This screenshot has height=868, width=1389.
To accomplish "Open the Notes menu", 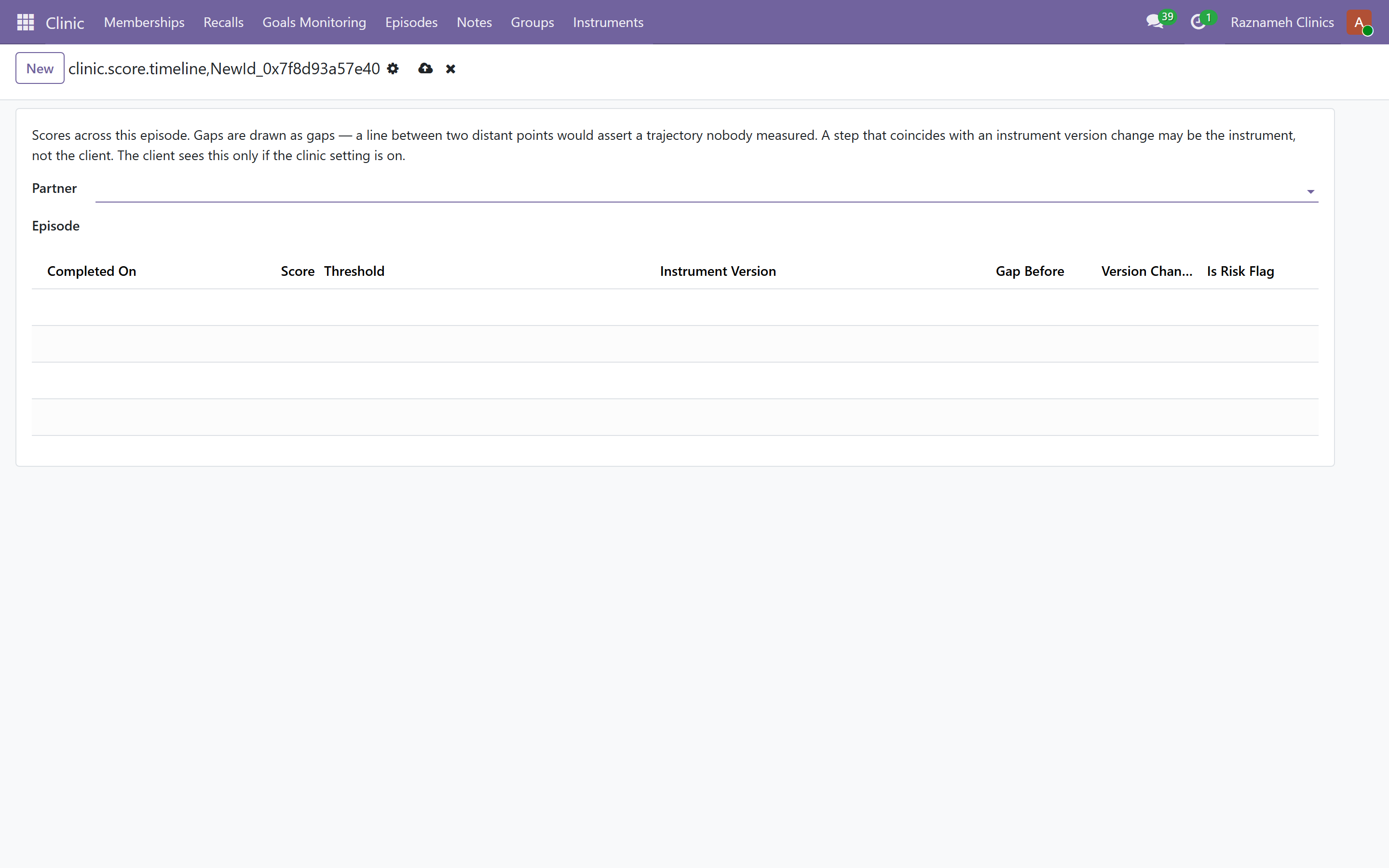I will pyautogui.click(x=474, y=22).
